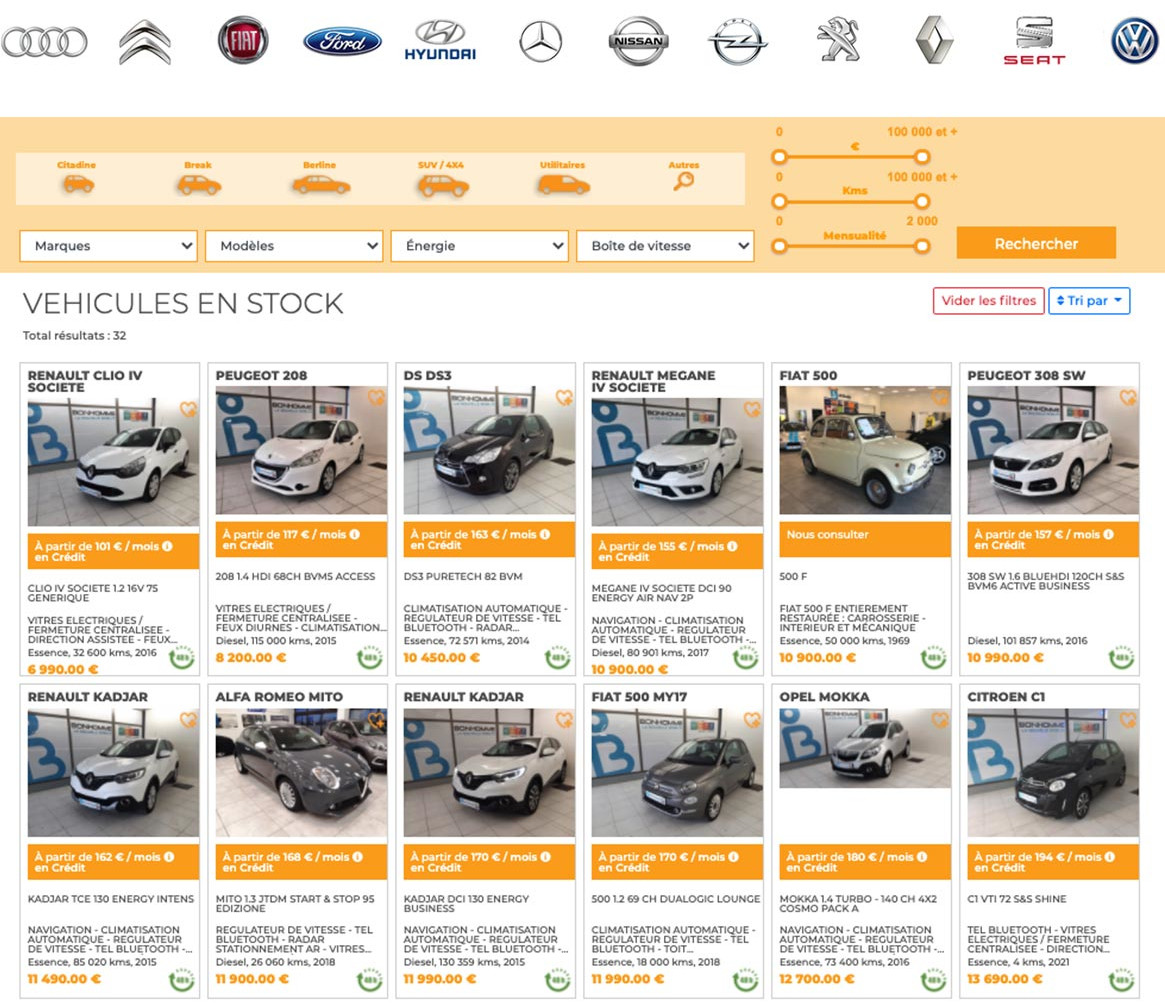The width and height of the screenshot is (1165, 1006).
Task: Open info icon on Opel Mokka credit banner
Action: 922,857
